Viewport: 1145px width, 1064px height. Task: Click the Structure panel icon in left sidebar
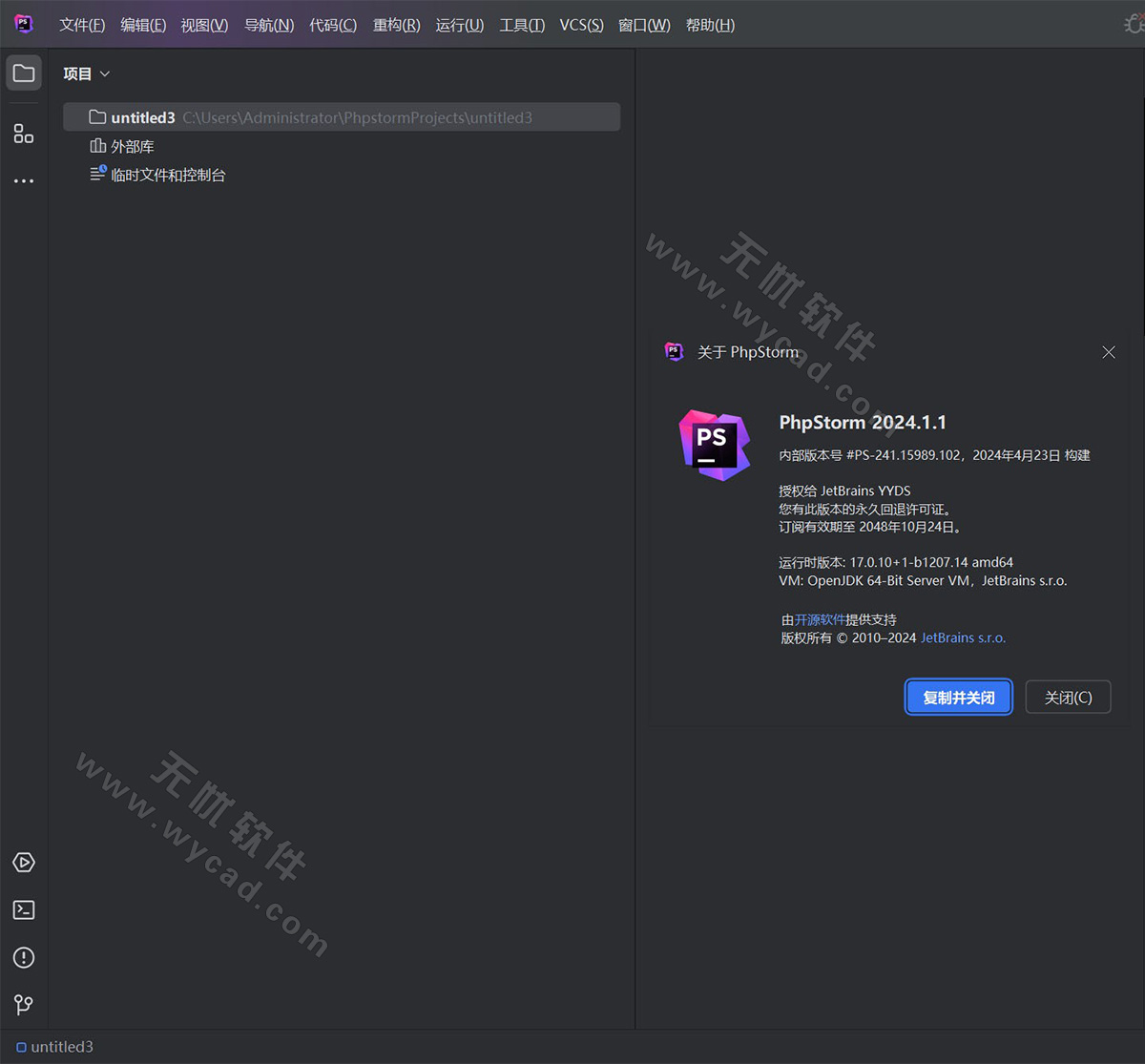[x=23, y=134]
